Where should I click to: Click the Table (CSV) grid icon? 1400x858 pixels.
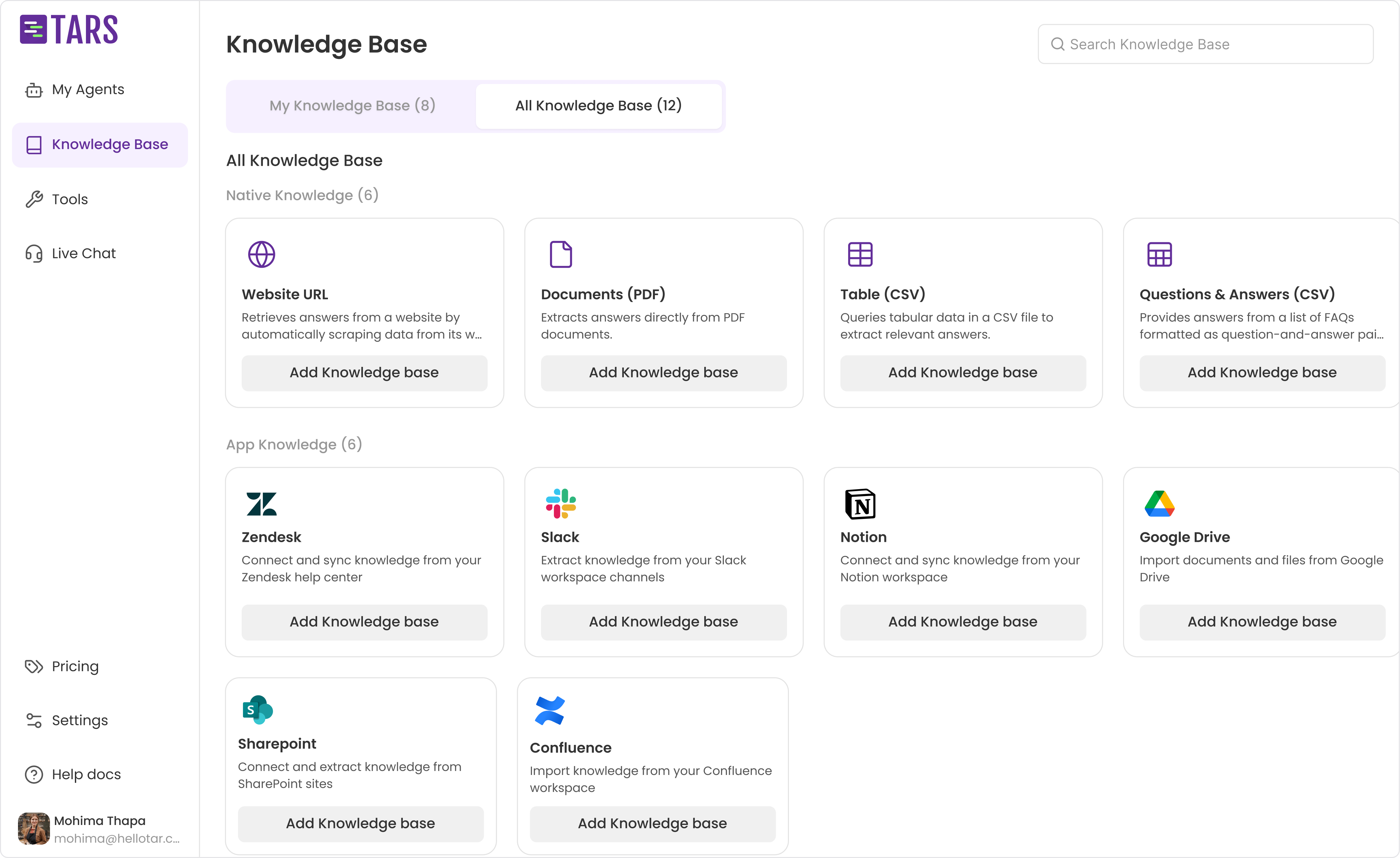860,254
